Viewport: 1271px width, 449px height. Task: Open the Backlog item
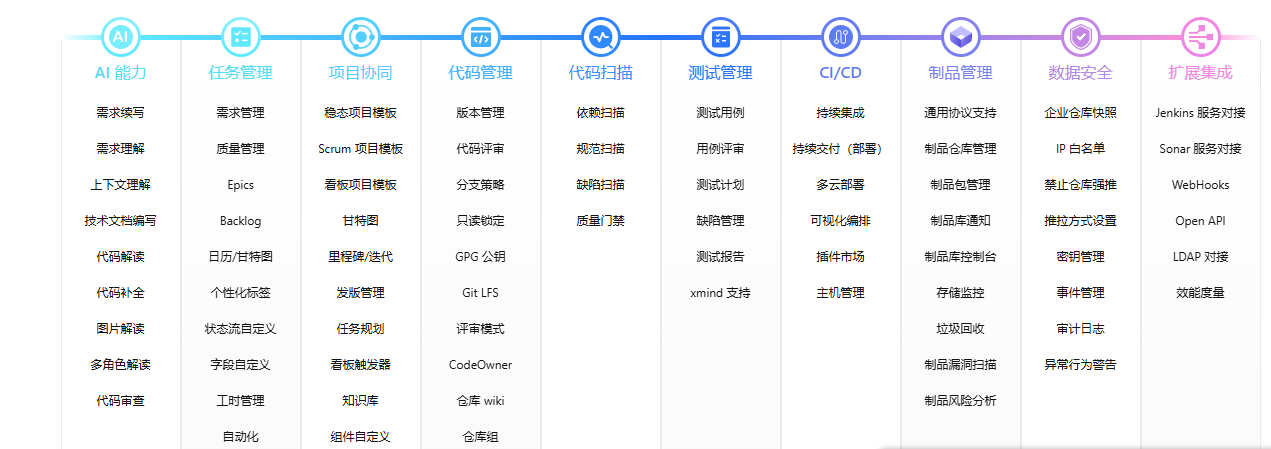click(240, 221)
